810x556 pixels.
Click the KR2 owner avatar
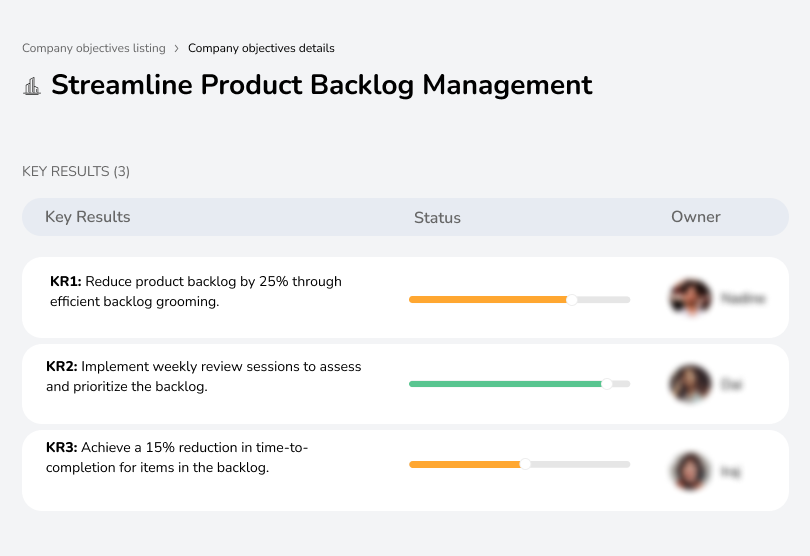click(690, 384)
